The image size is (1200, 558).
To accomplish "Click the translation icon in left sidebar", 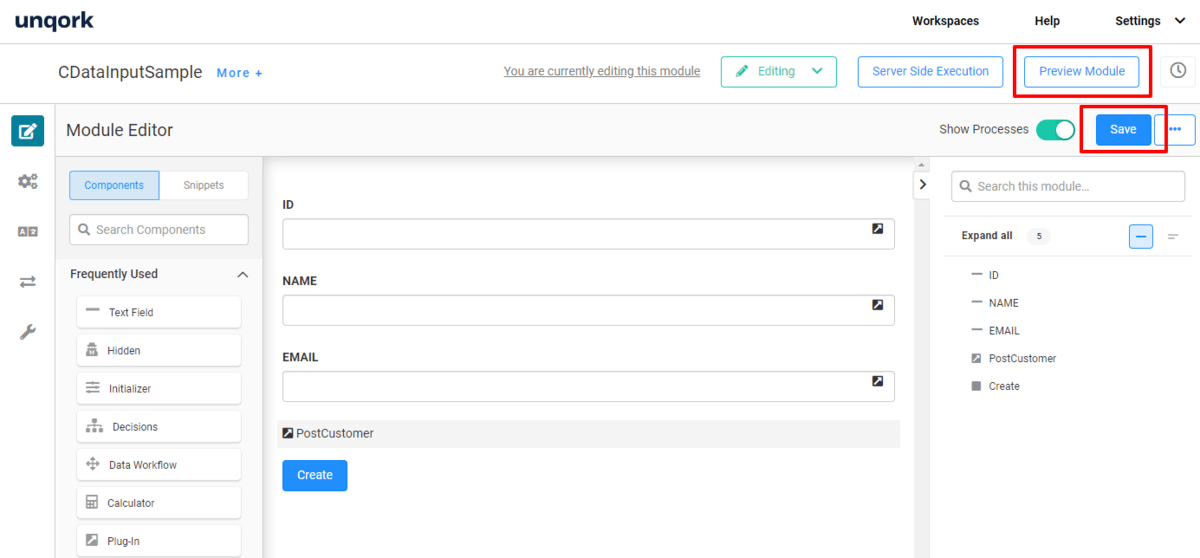I will (x=27, y=231).
